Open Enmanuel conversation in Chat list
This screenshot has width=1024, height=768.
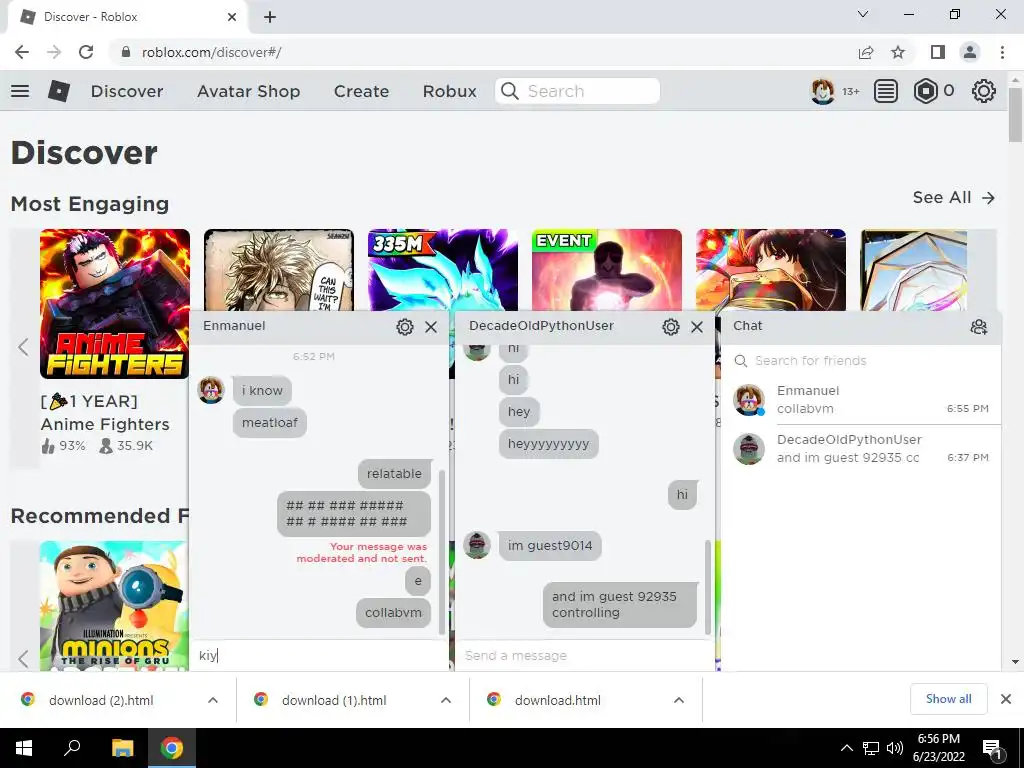tap(861, 400)
